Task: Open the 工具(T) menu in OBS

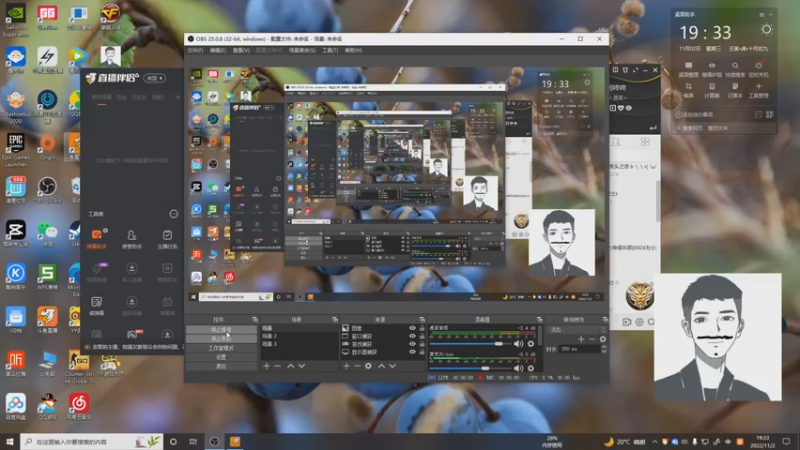Action: [x=330, y=51]
